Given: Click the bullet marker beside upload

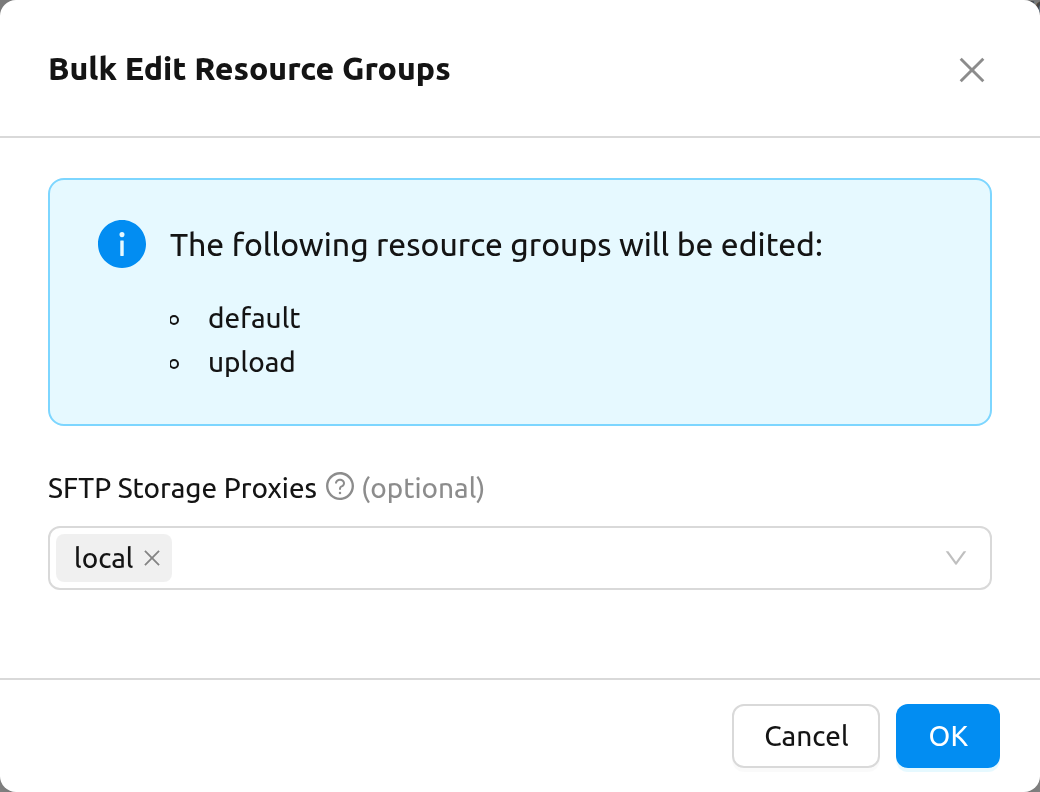Looking at the screenshot, I should 174,363.
